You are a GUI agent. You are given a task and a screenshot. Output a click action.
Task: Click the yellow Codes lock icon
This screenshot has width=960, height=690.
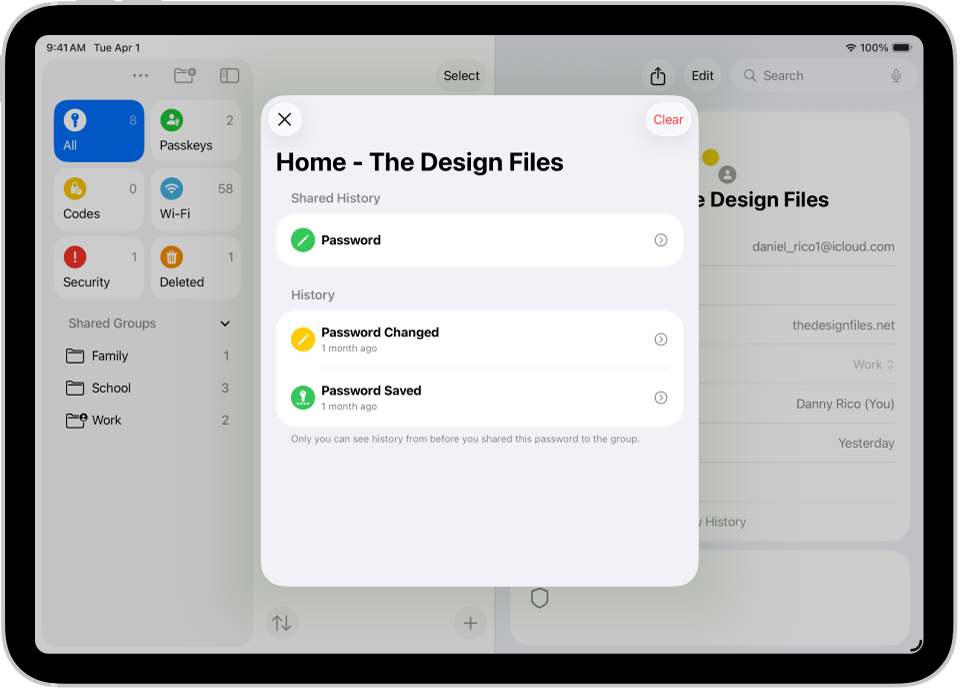pyautogui.click(x=75, y=189)
